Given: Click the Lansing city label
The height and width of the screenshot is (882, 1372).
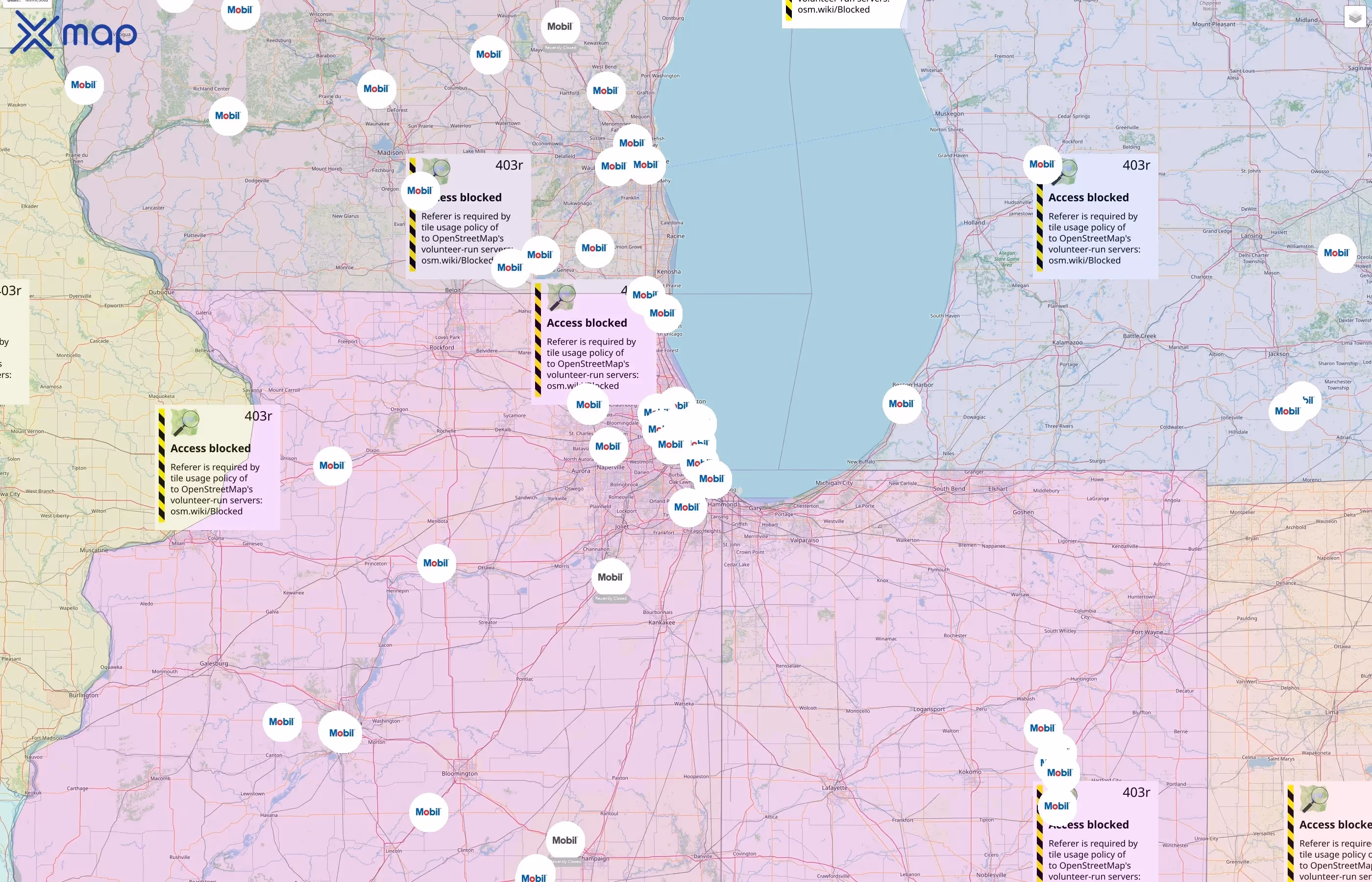Looking at the screenshot, I should click(x=1252, y=236).
